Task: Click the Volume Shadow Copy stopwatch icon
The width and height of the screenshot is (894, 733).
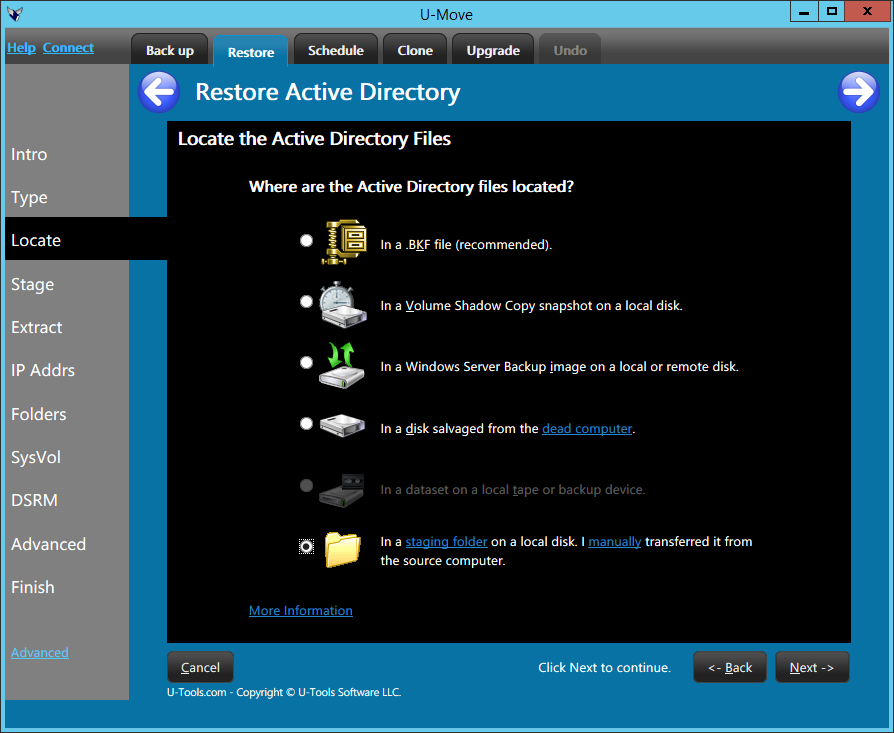Action: point(343,304)
